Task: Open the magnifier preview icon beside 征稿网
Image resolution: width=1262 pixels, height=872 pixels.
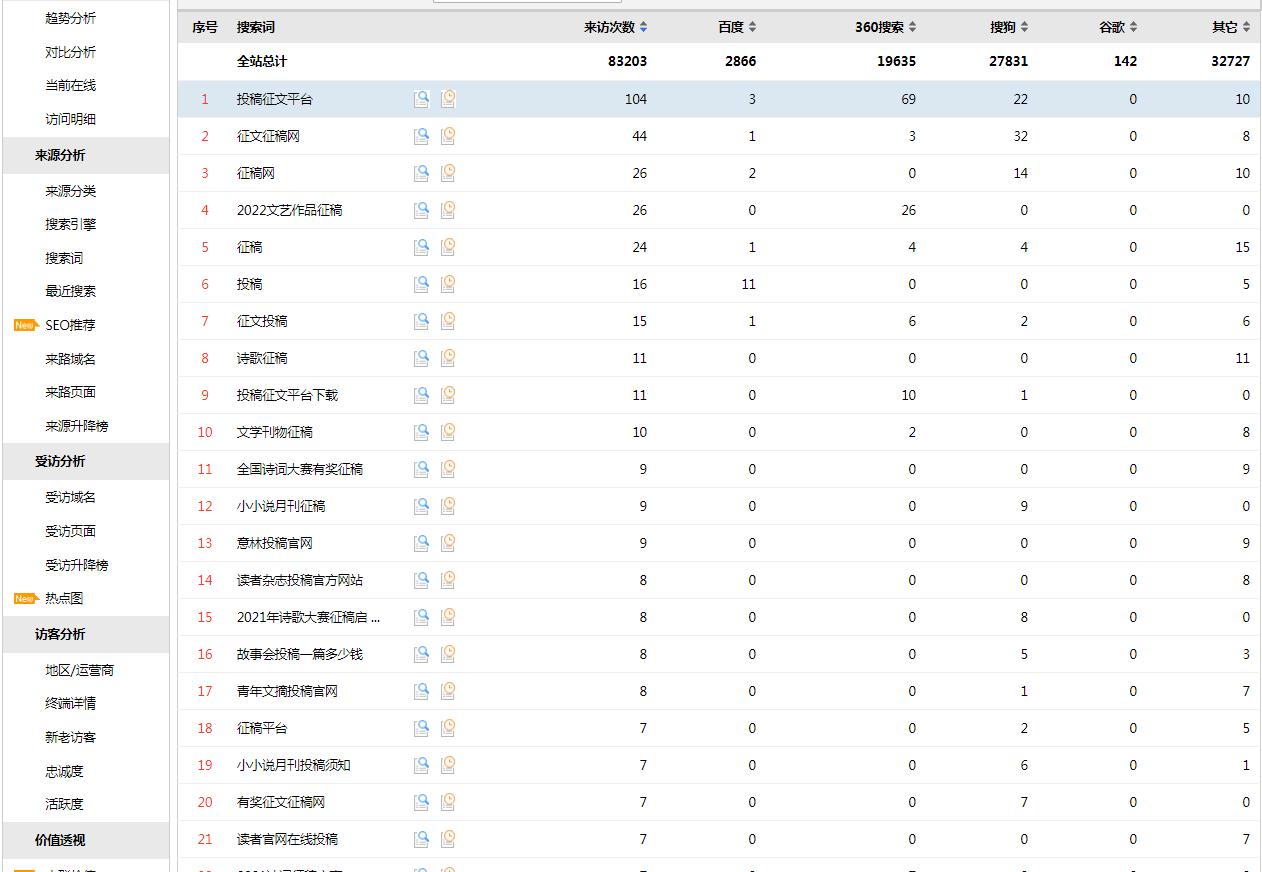Action: 421,172
